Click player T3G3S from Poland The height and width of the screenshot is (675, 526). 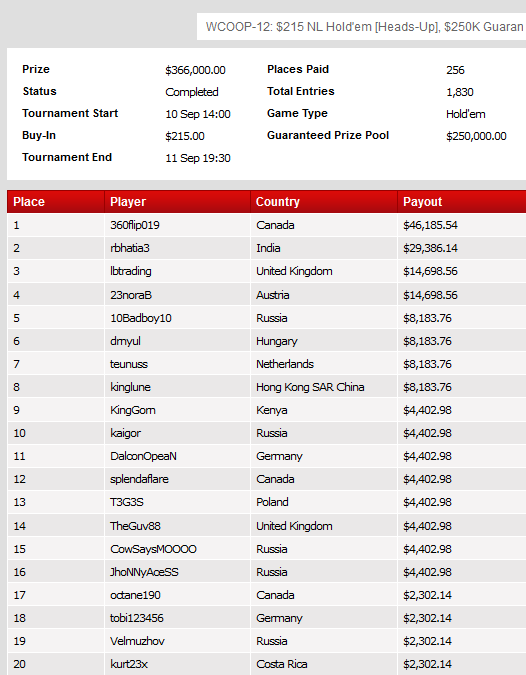coord(127,502)
